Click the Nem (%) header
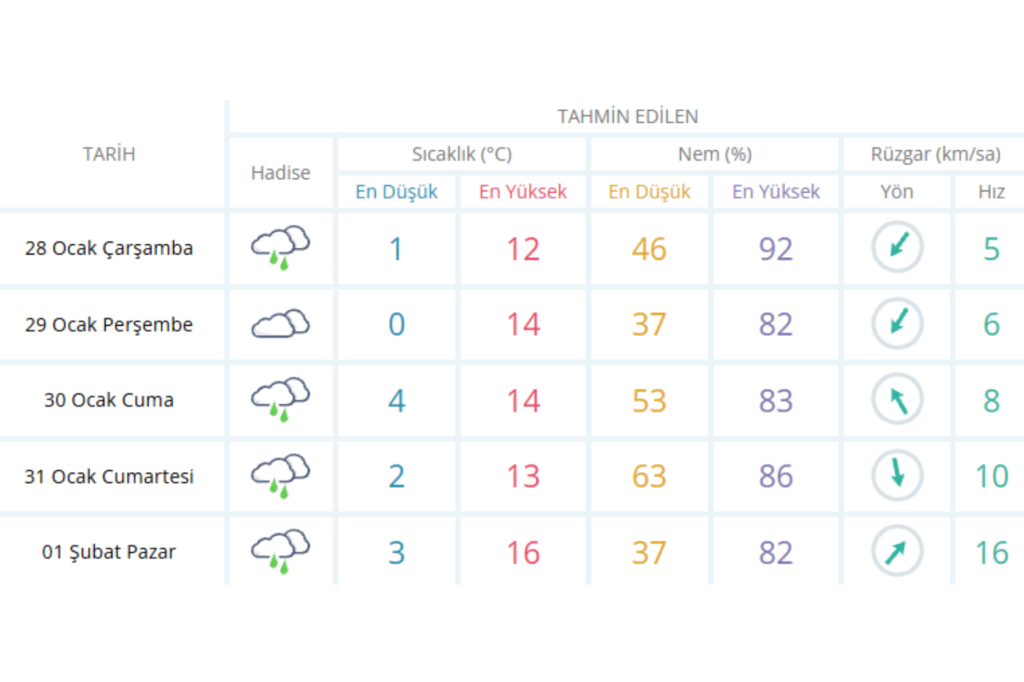Screen dimensions: 1024x682 pos(714,154)
